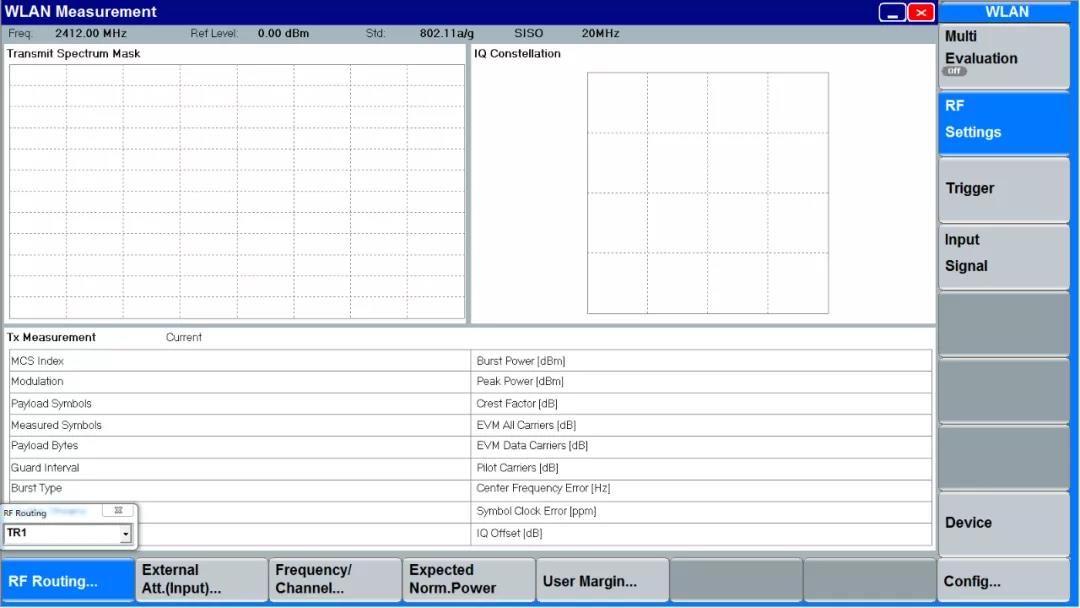Open the Config... dialog

click(1003, 581)
